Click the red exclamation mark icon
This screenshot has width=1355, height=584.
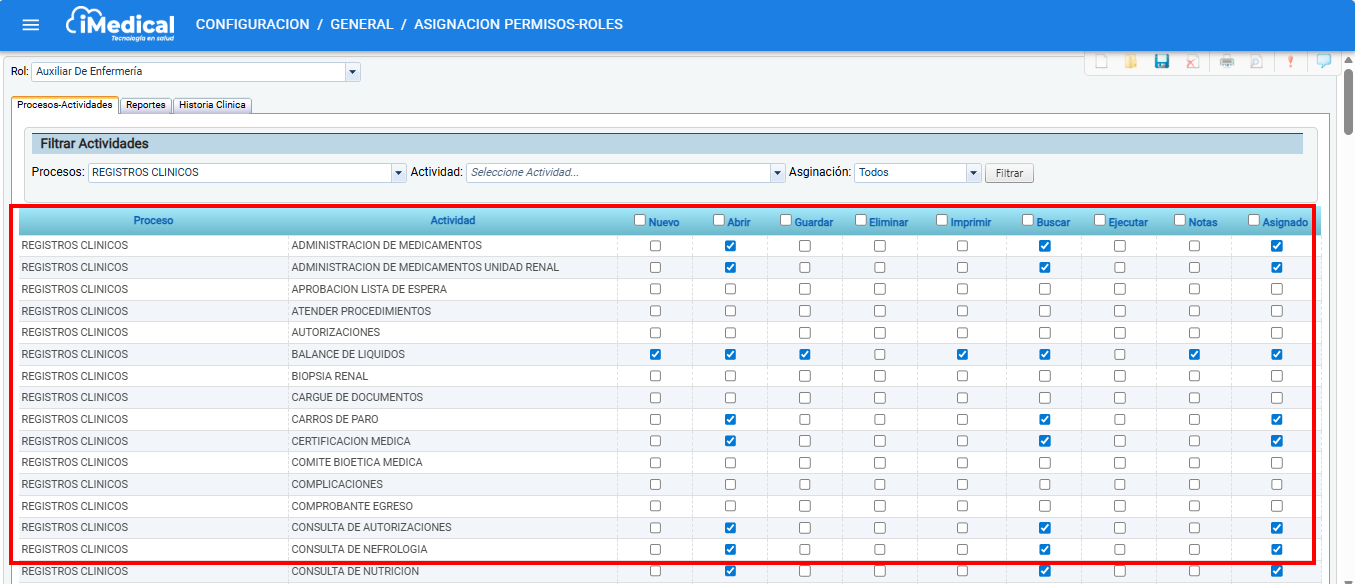[x=1291, y=62]
